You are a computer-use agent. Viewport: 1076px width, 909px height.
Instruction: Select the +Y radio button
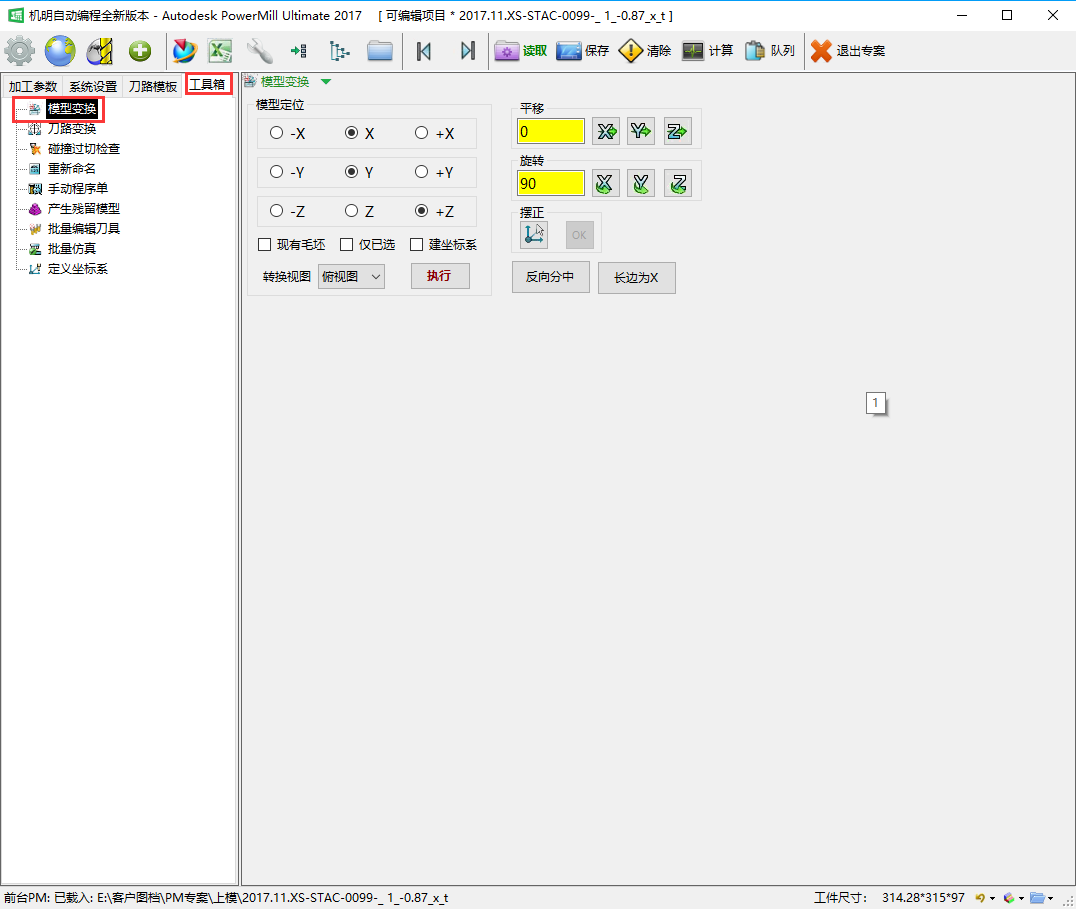(421, 172)
